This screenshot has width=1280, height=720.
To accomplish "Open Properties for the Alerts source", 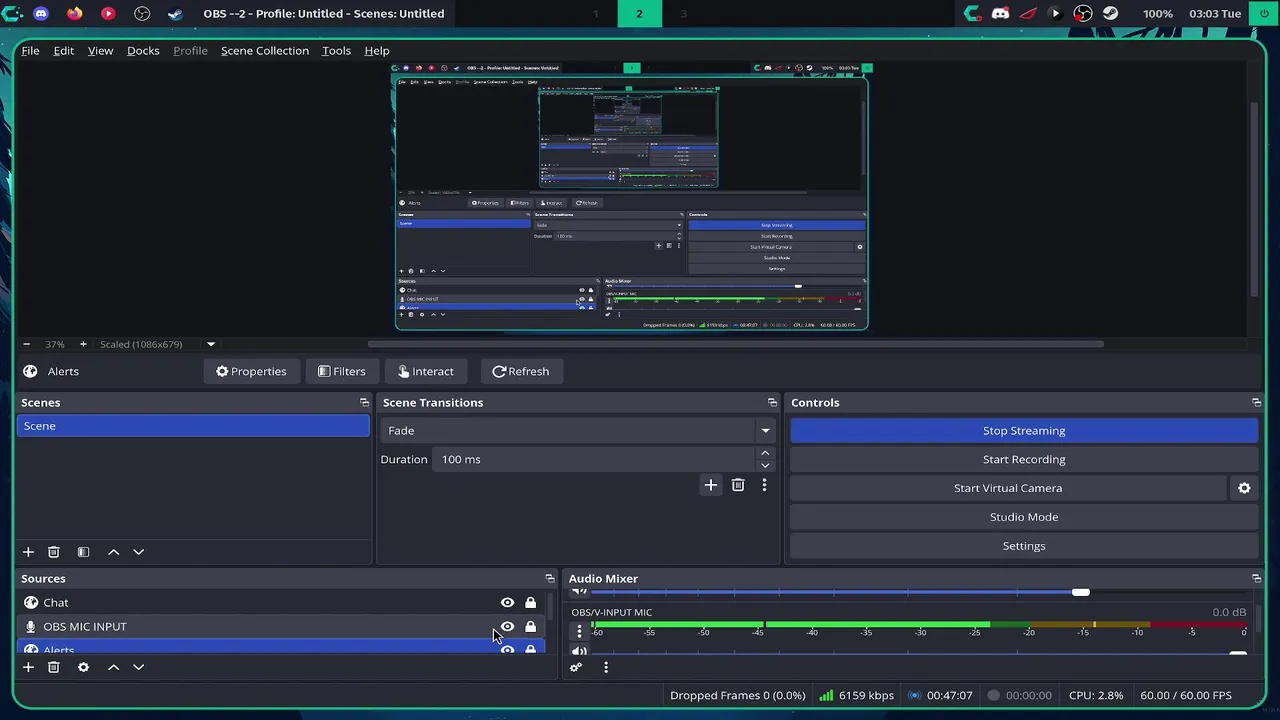I will 251,371.
